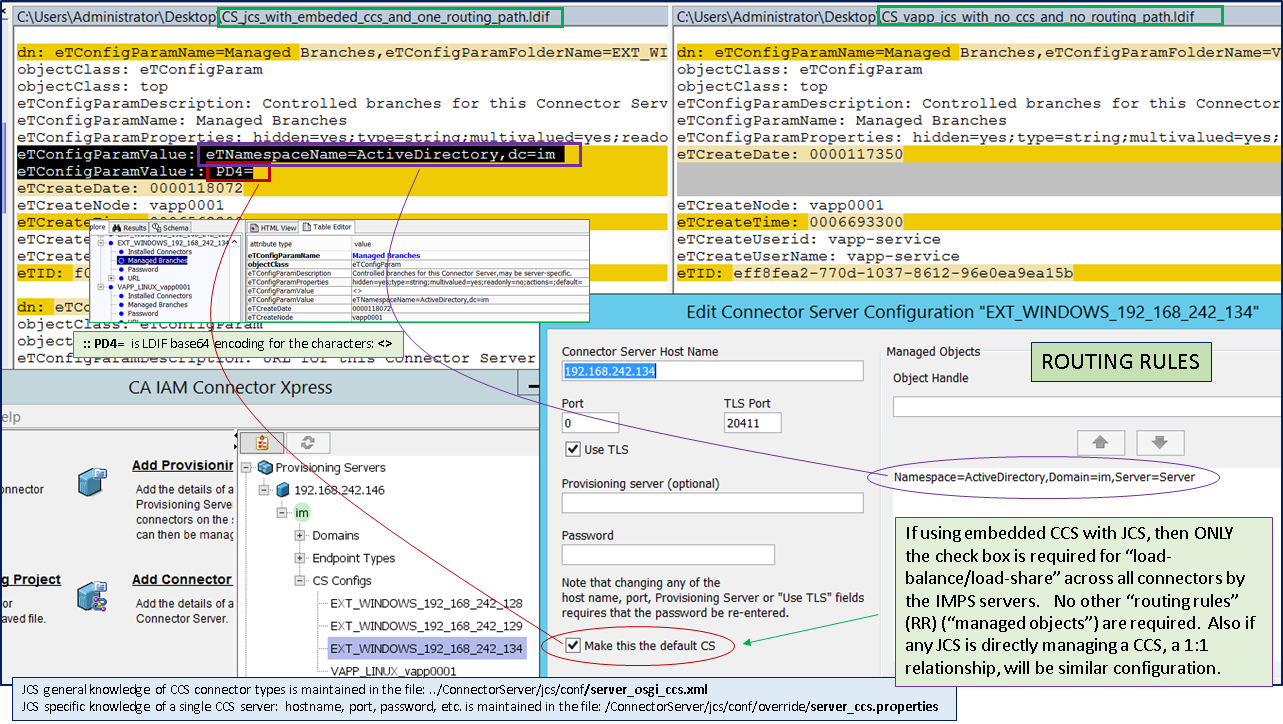Collapse EXT_WINDOWS_192_168_242_134 in the LDAP browser tree
The width and height of the screenshot is (1283, 724).
coord(99,243)
